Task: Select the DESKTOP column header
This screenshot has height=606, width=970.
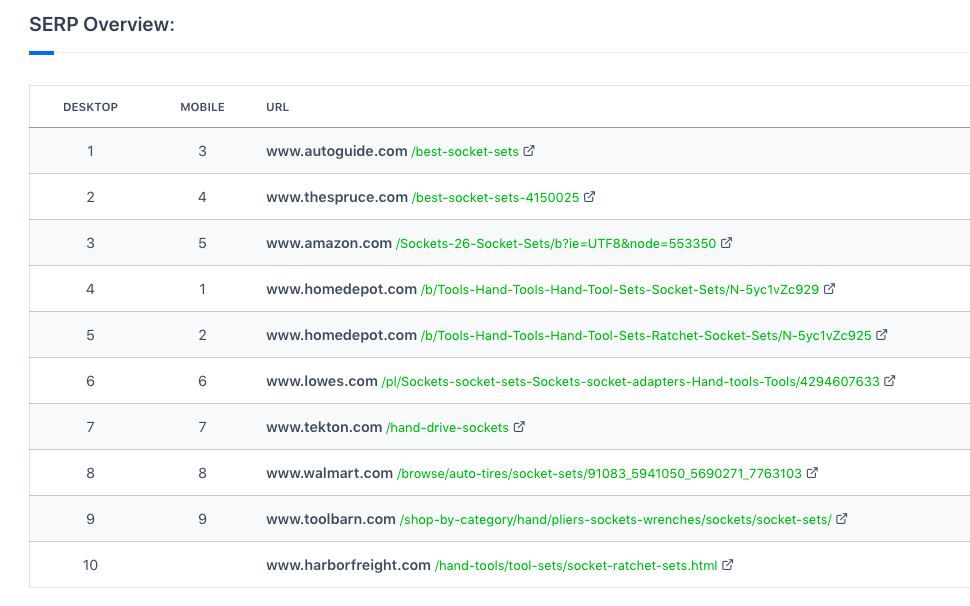Action: click(90, 107)
